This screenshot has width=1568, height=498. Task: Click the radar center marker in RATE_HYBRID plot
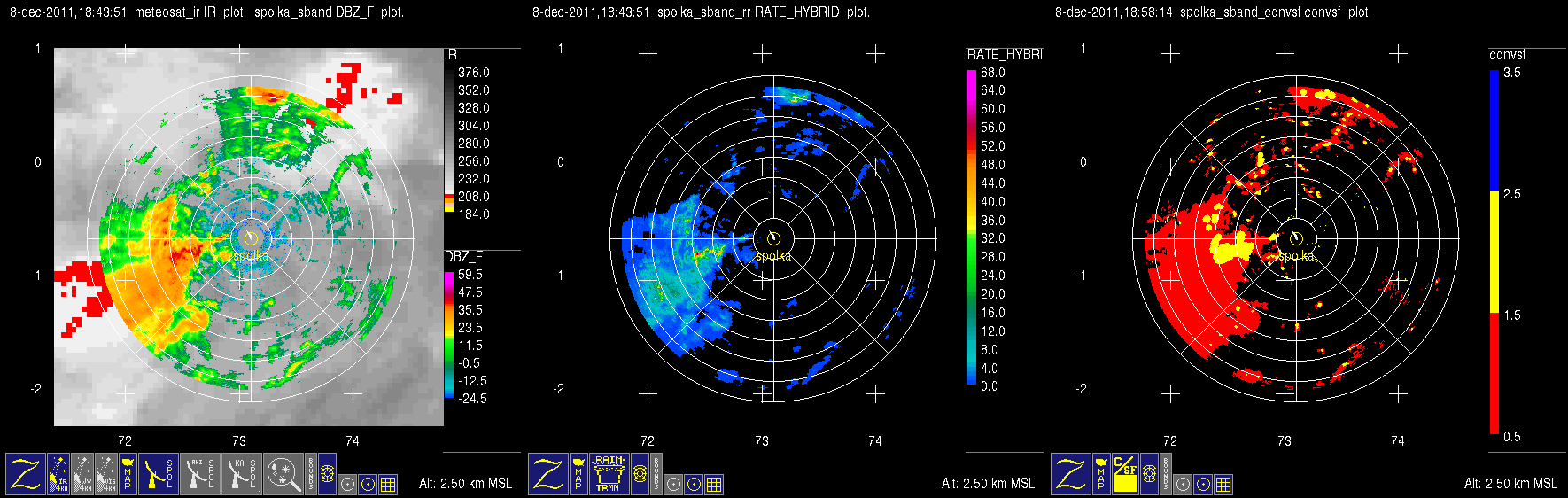(x=773, y=237)
